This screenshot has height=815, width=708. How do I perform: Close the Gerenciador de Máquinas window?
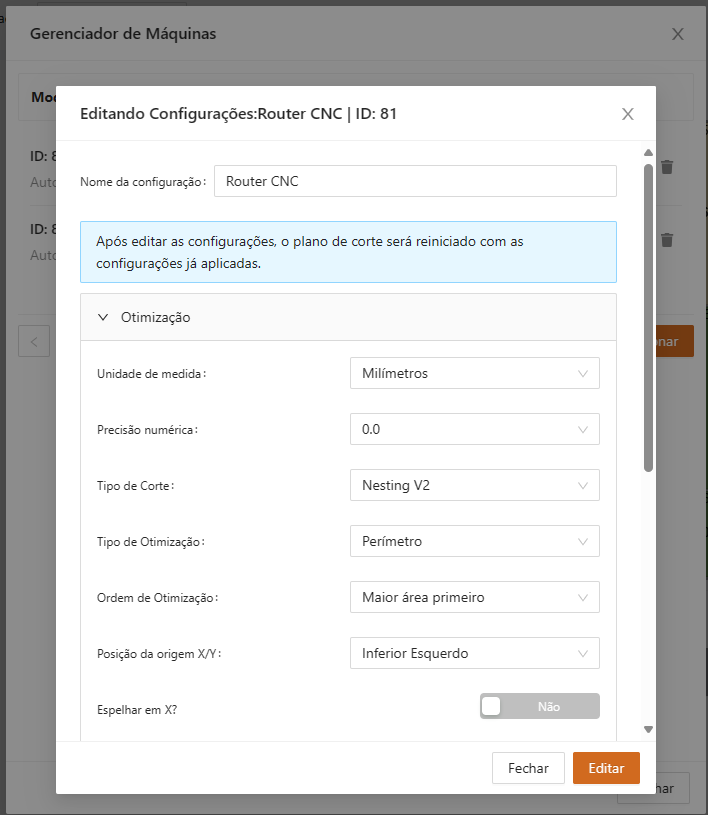(678, 34)
